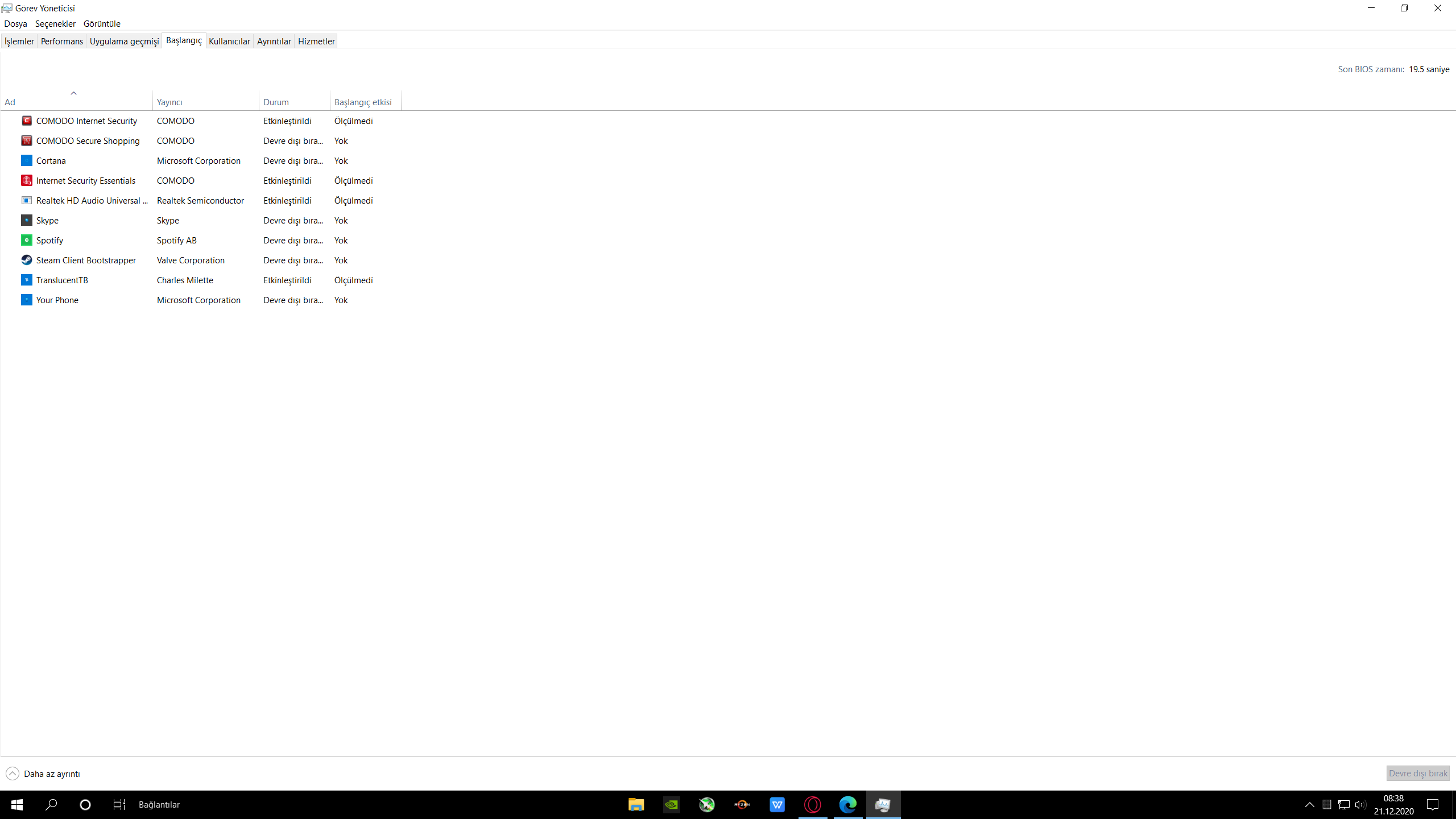Screen dimensions: 1456x819
Task: Select the Başlangıç tab
Action: (x=184, y=40)
